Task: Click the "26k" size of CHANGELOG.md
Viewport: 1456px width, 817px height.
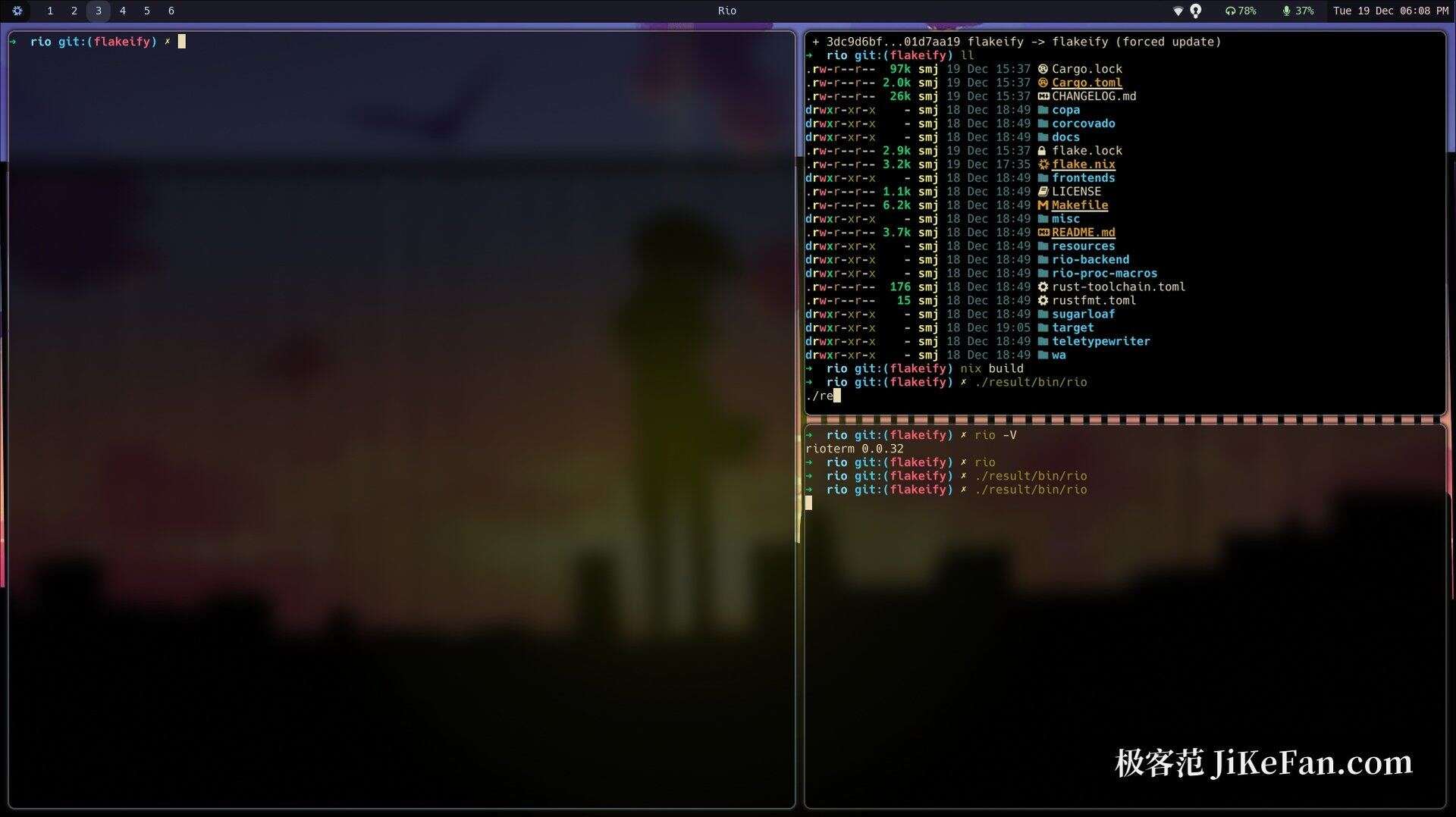Action: [900, 96]
